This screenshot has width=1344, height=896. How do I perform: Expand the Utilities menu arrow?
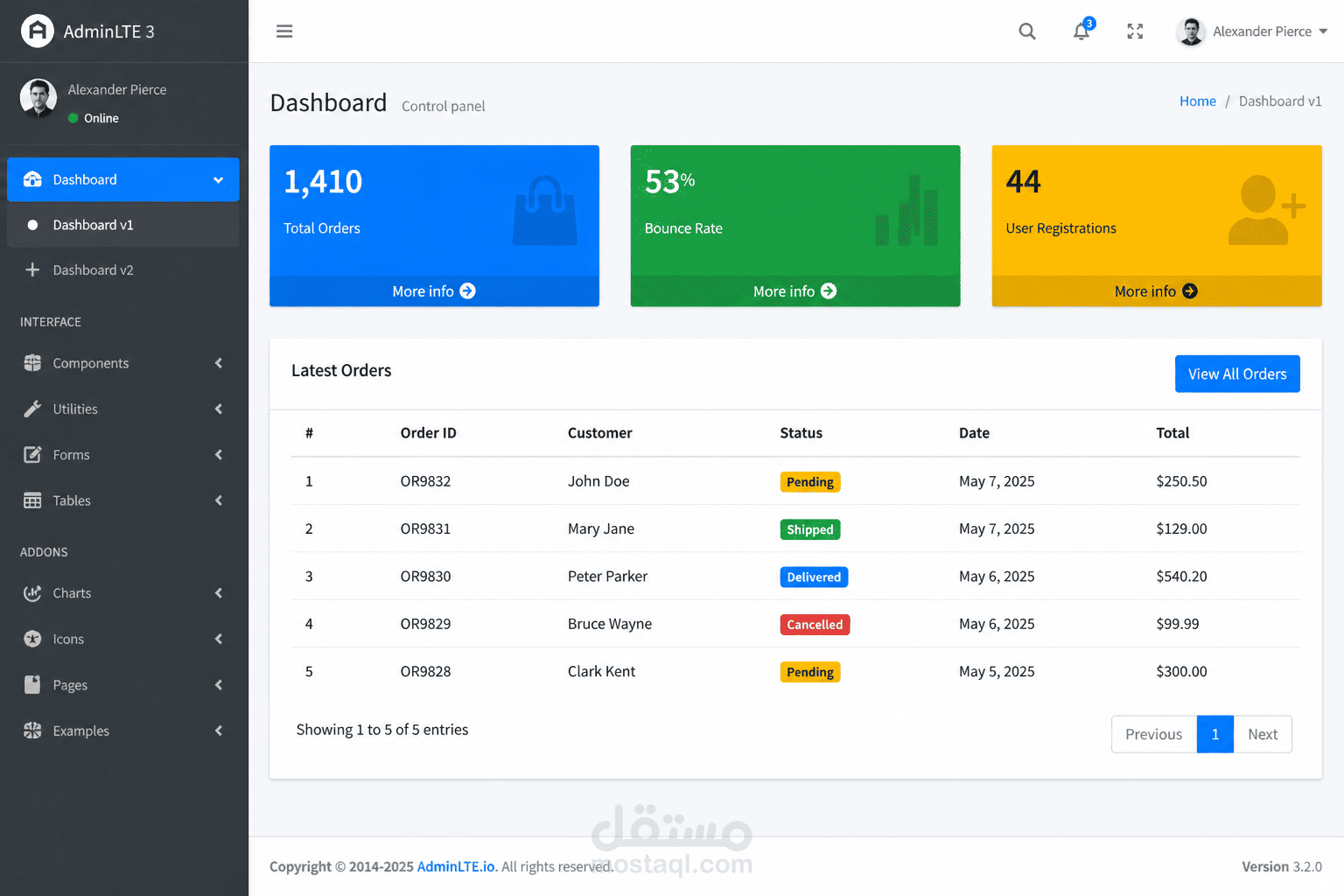(219, 409)
